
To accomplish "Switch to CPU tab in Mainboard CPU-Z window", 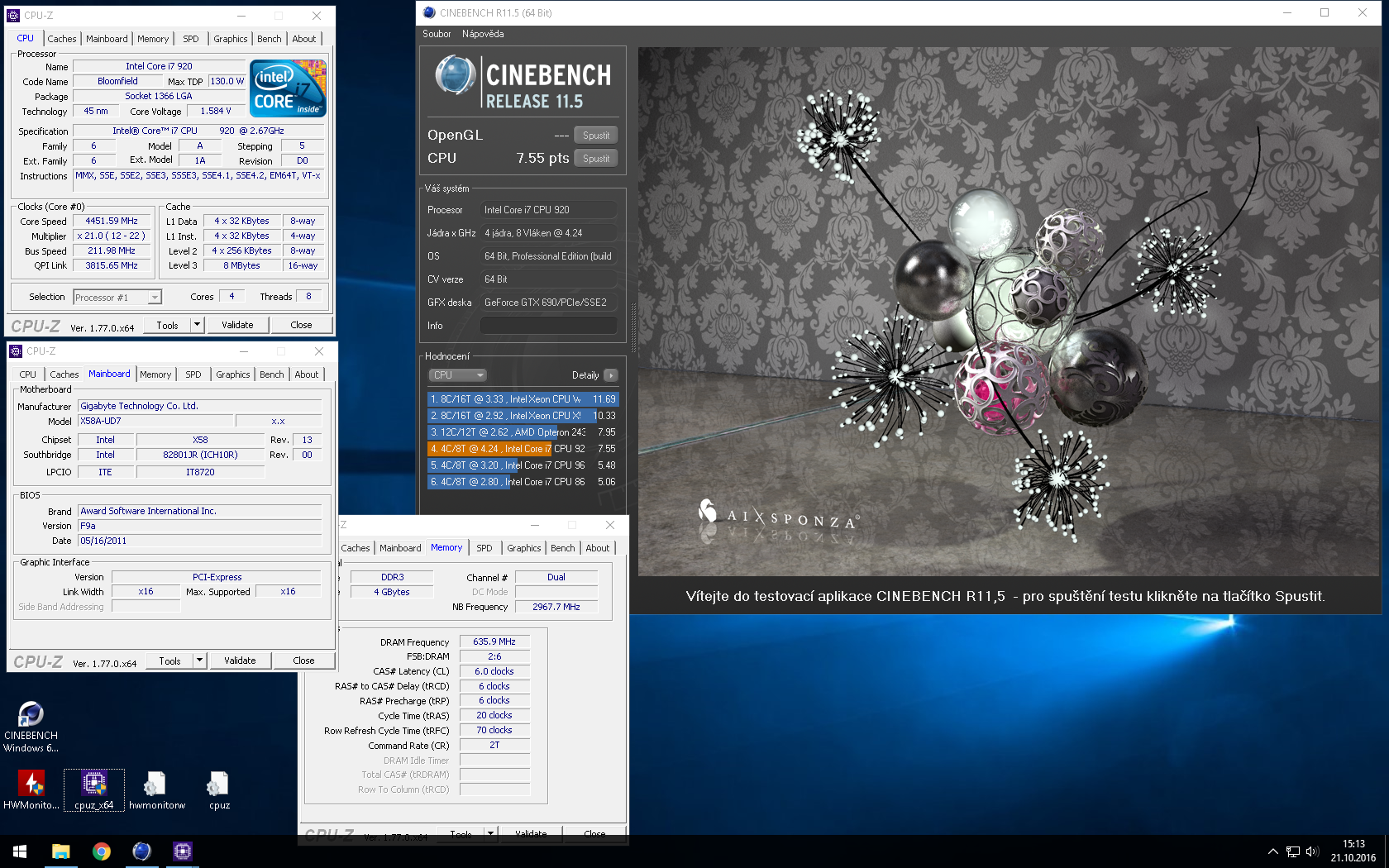I will pyautogui.click(x=28, y=374).
